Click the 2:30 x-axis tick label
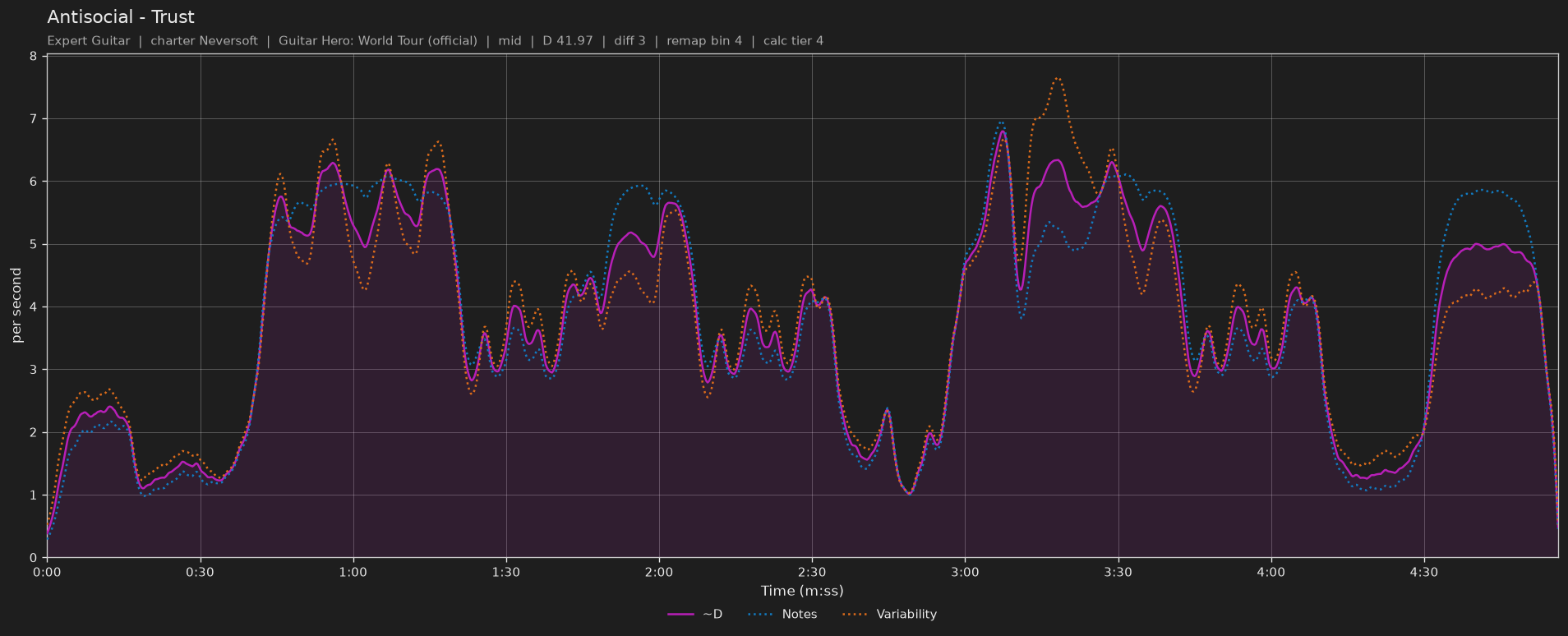 coord(812,572)
